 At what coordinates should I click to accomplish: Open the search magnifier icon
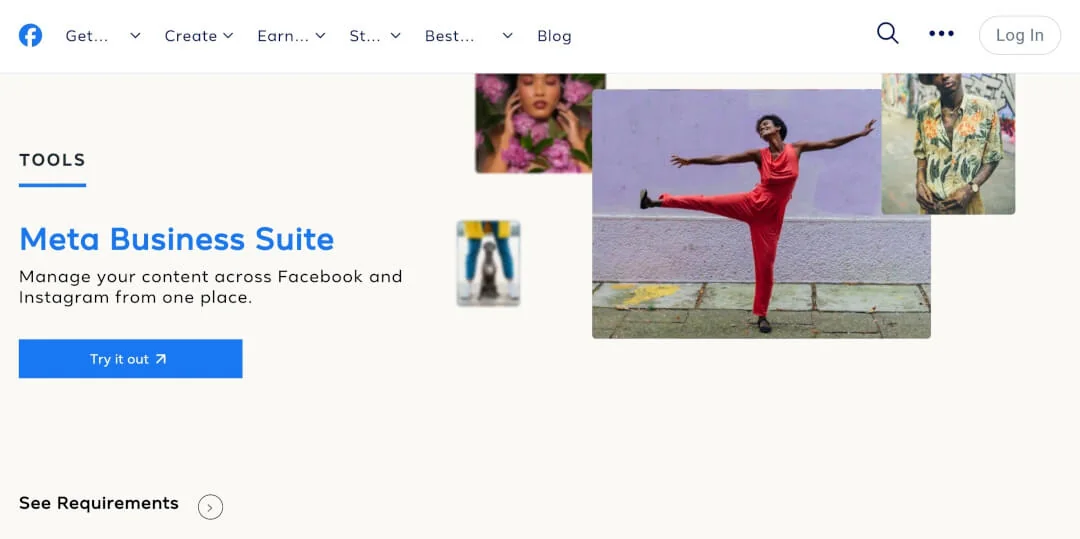[887, 33]
